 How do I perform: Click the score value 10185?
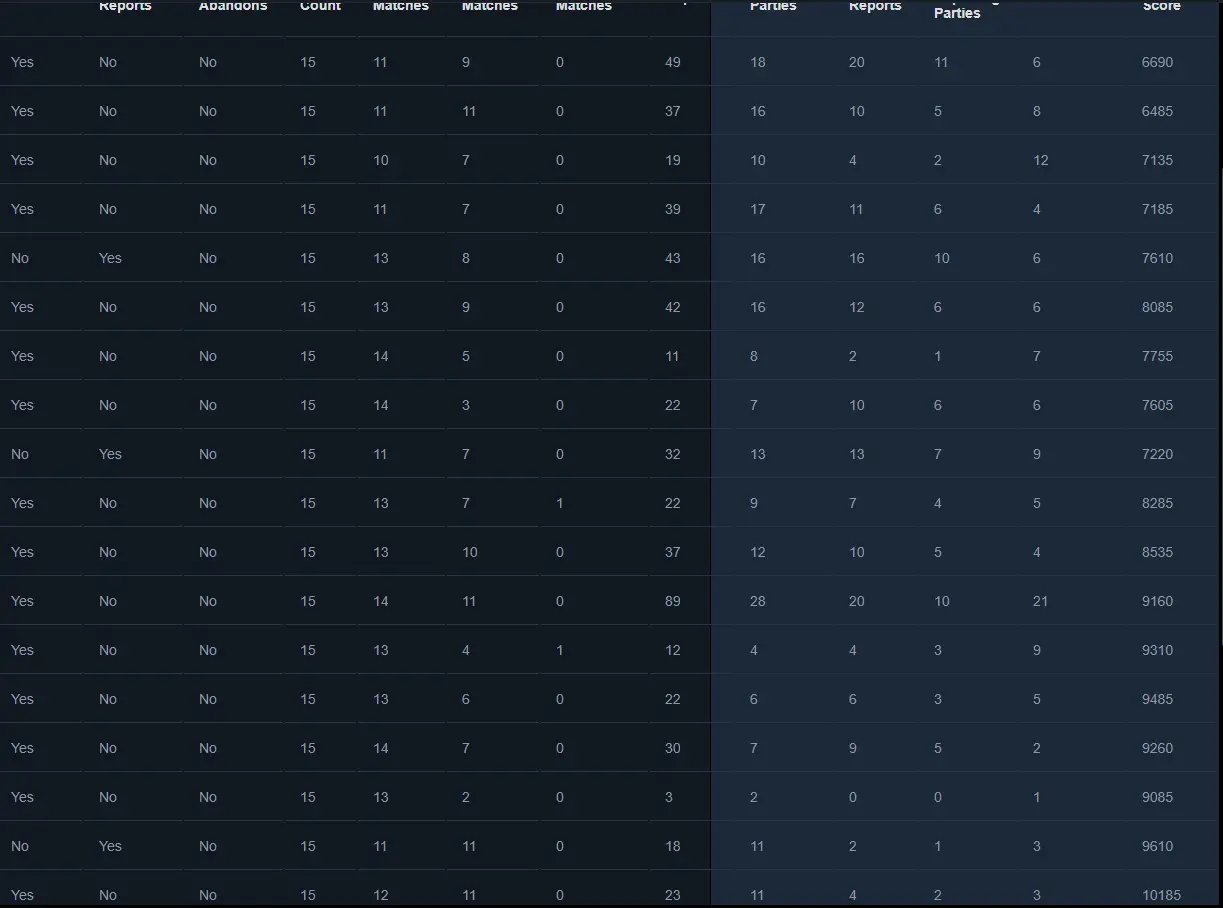pyautogui.click(x=1161, y=895)
